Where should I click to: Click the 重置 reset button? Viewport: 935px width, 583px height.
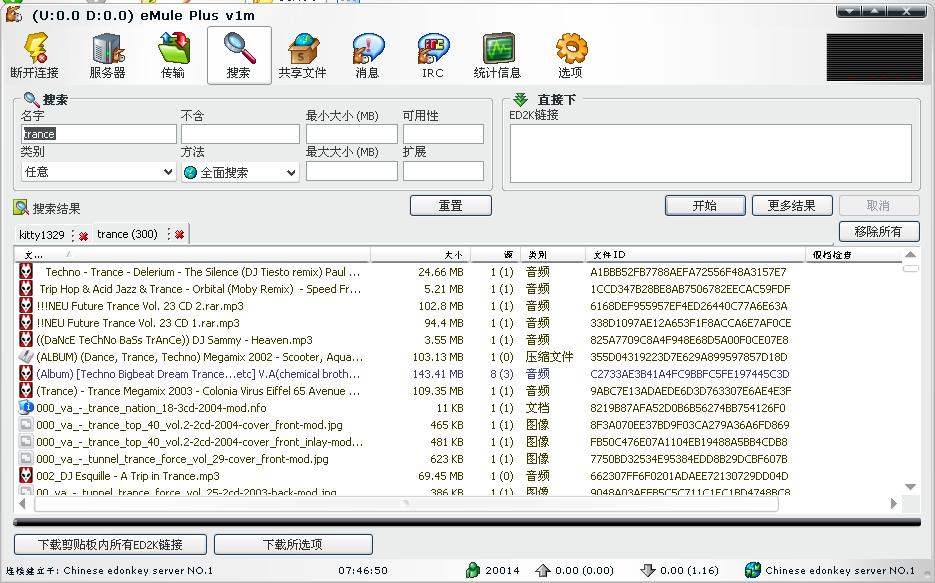(450, 205)
